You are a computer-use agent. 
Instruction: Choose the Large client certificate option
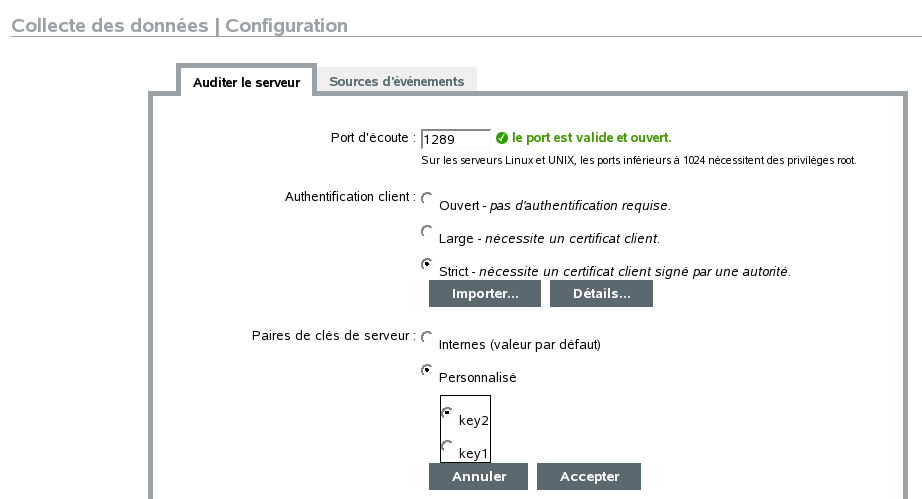pyautogui.click(x=427, y=232)
